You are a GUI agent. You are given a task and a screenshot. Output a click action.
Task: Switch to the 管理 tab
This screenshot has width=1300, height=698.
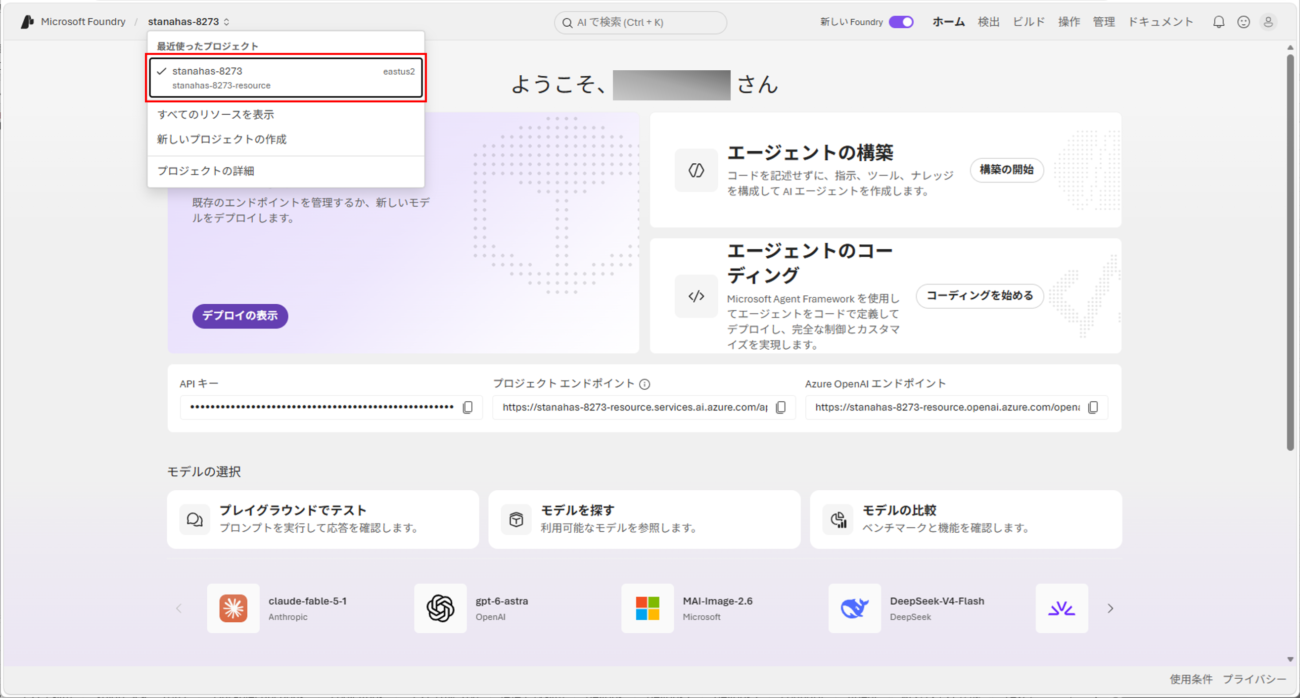coord(1104,22)
